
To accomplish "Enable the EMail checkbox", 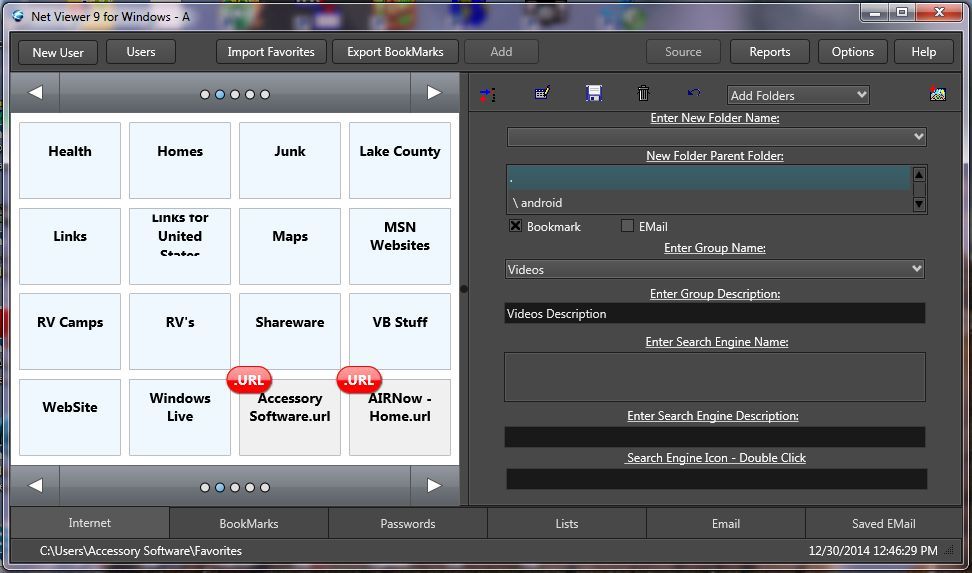I will [x=627, y=226].
